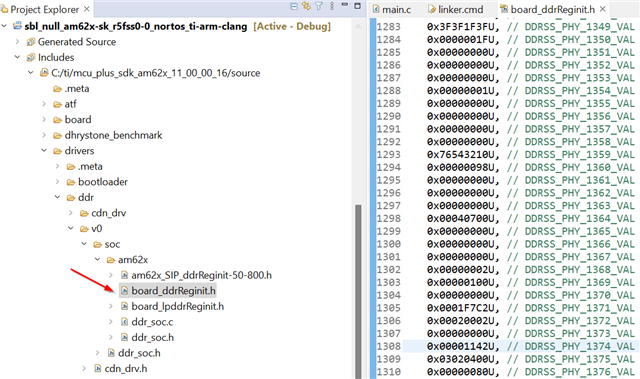This screenshot has height=379, width=640.
Task: Maximize the Project Explorer panel
Action: pos(358,6)
